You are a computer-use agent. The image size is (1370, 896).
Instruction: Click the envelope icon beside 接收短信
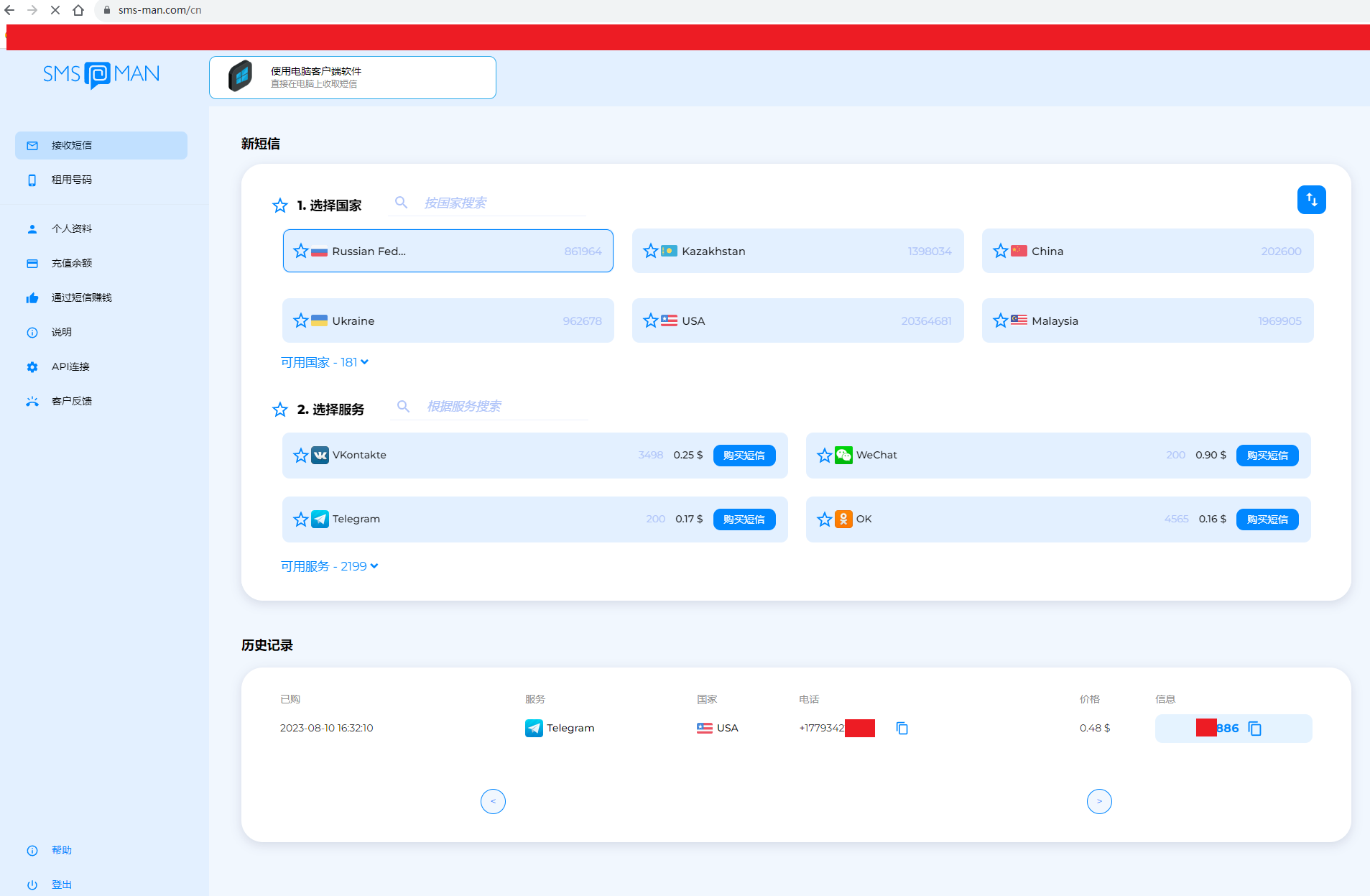click(32, 146)
